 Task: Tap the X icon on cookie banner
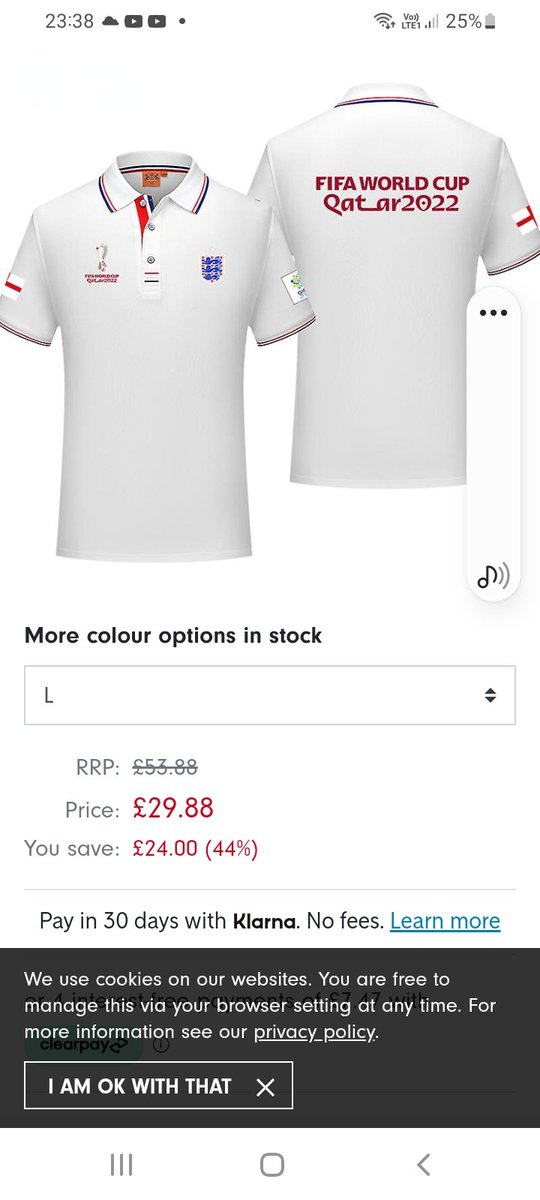(265, 1087)
